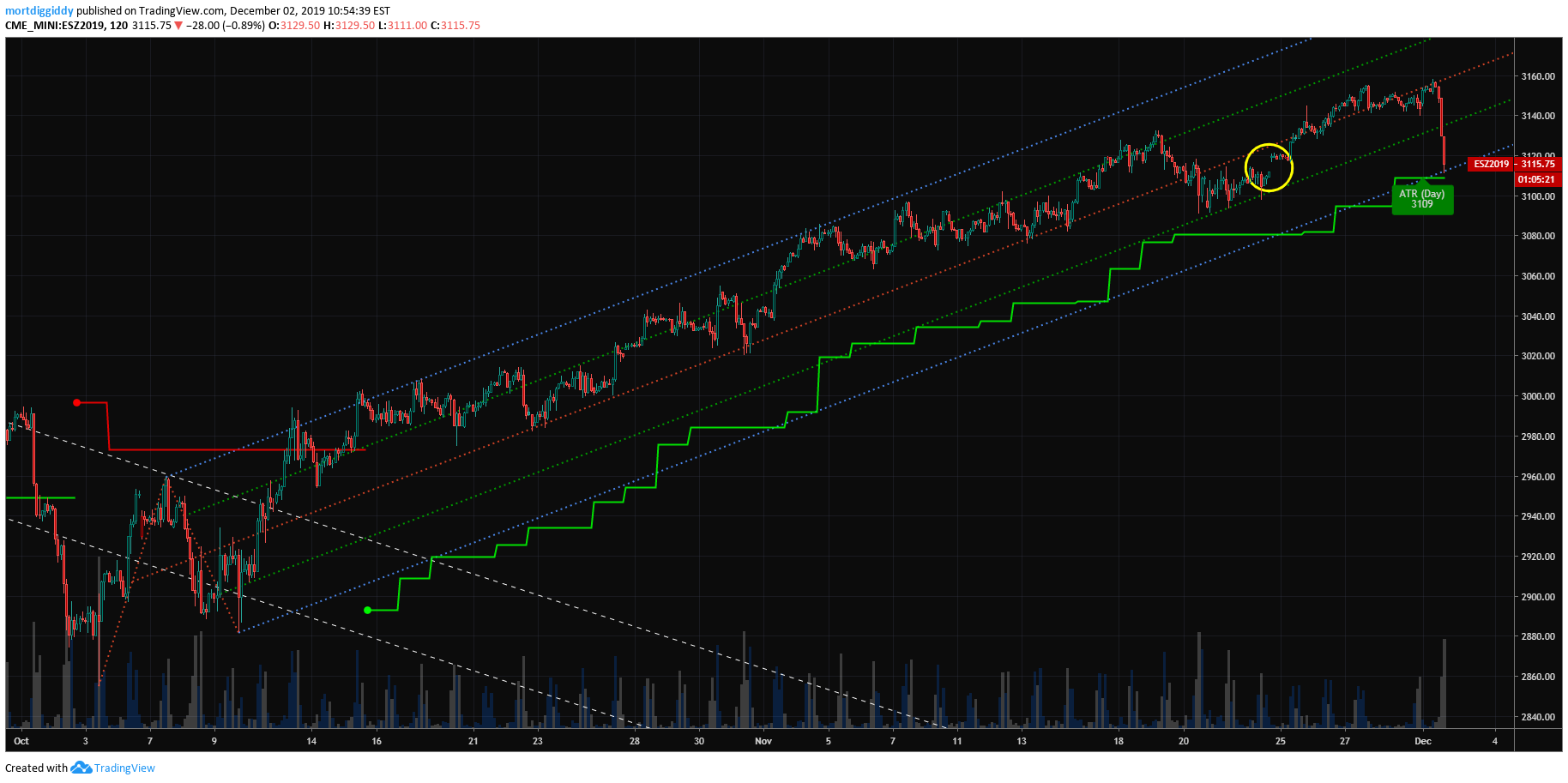1568x783 pixels.
Task: Open the TradingView text link at bottom
Action: pyautogui.click(x=124, y=768)
